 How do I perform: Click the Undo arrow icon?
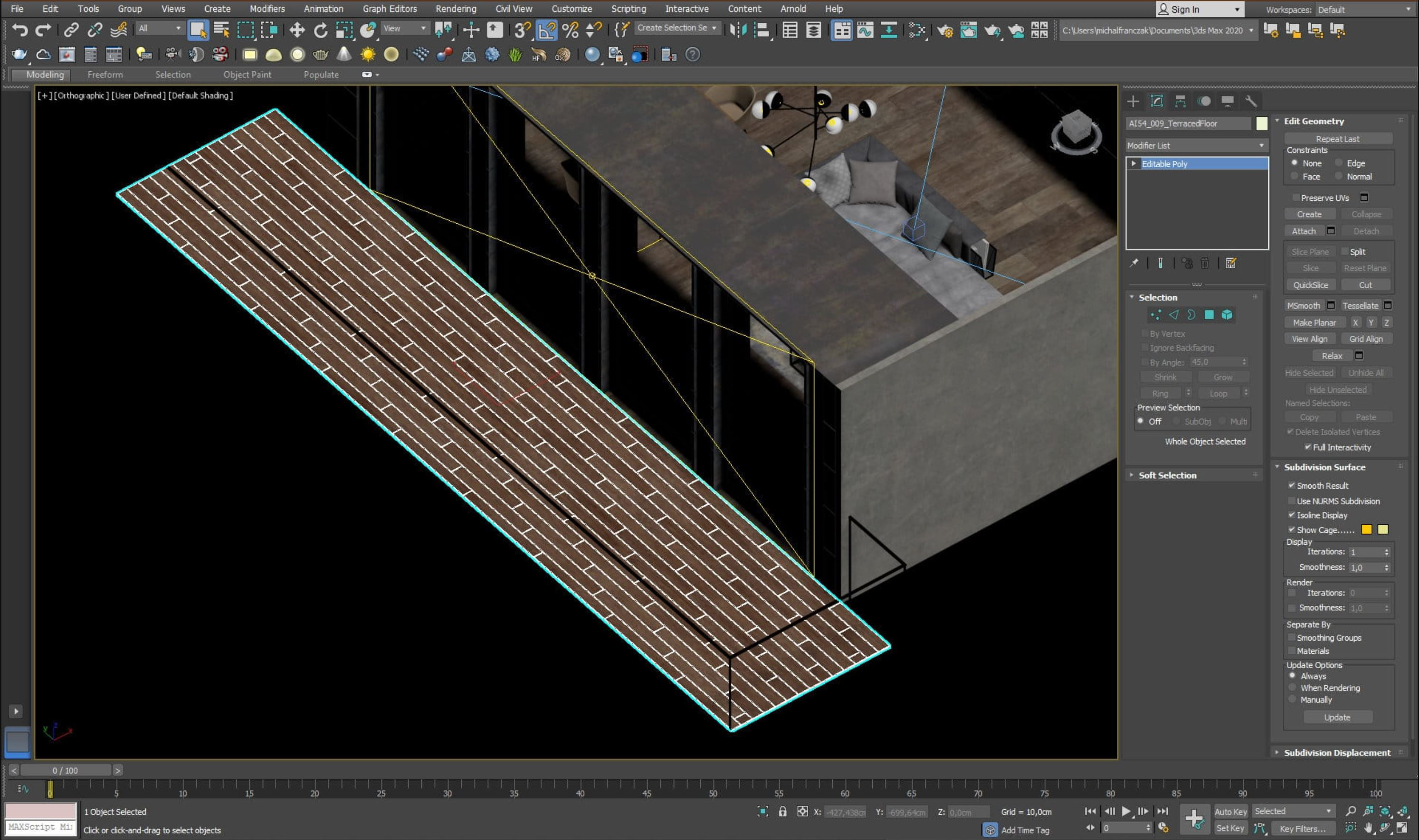click(20, 30)
